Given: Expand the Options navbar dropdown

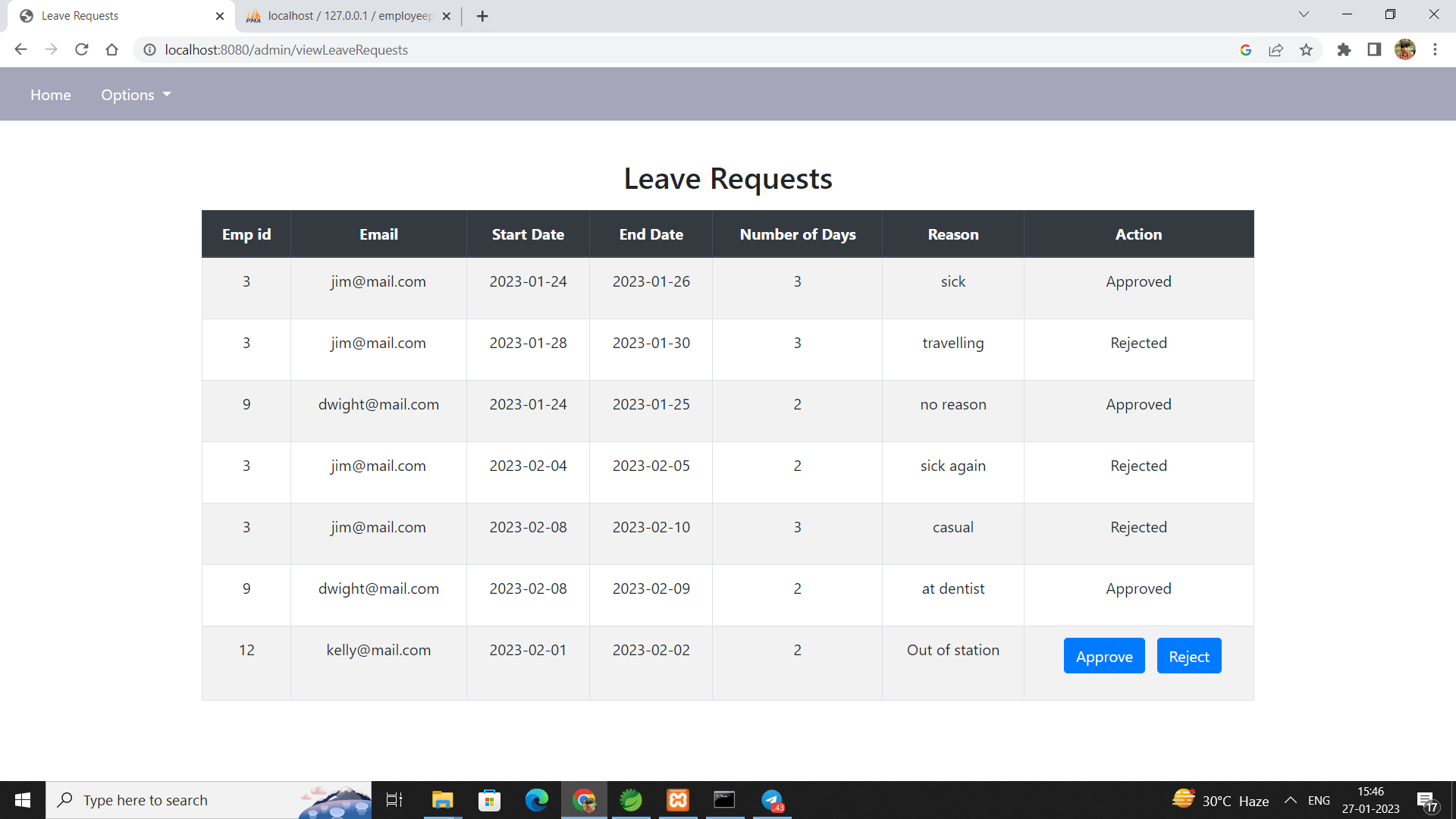Looking at the screenshot, I should 136,94.
